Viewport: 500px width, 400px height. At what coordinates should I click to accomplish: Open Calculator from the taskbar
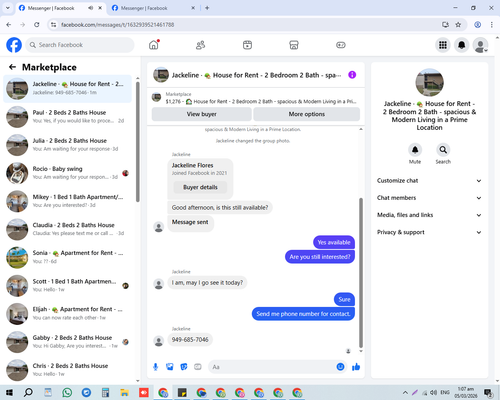tap(105, 393)
